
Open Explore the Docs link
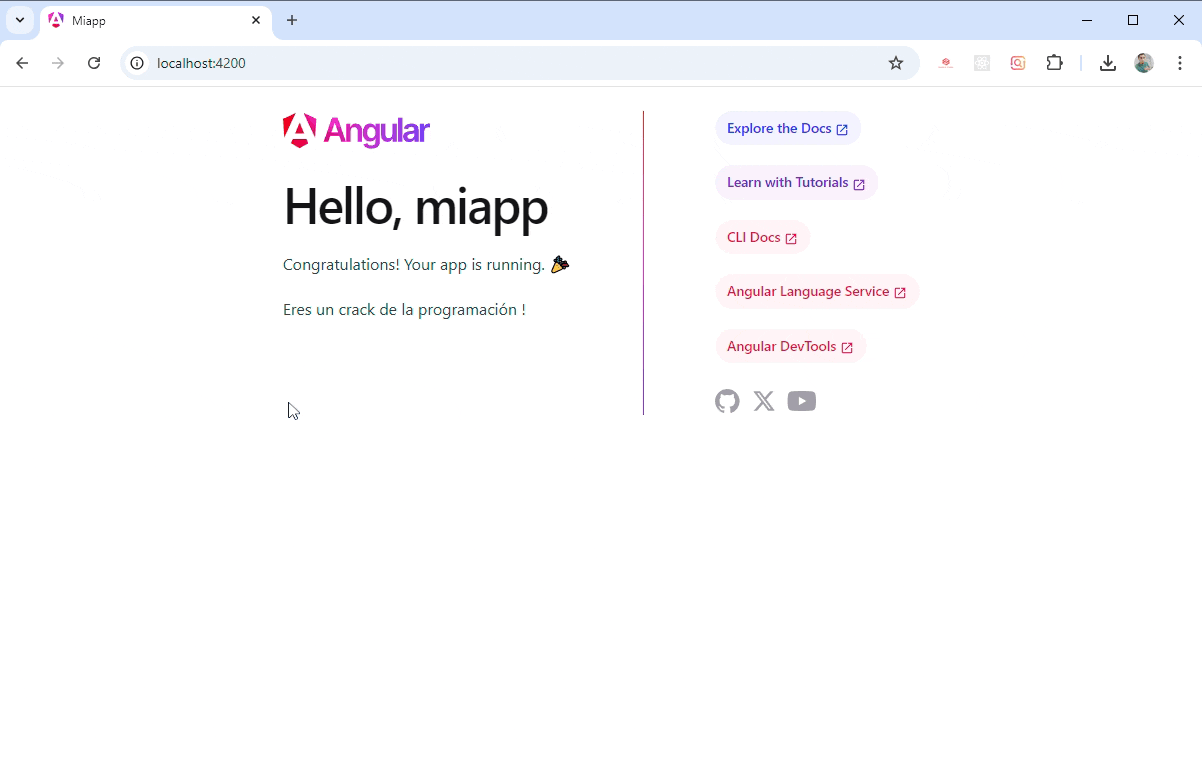(788, 128)
